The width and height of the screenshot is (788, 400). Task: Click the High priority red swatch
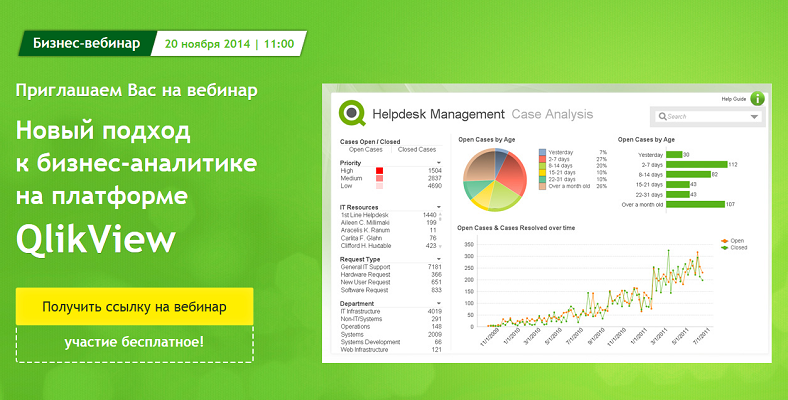point(379,171)
